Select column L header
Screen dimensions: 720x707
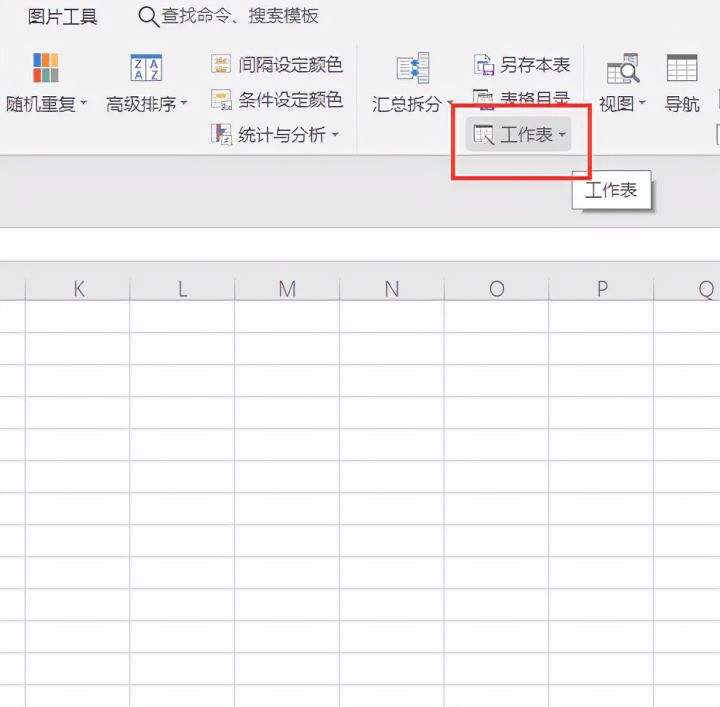click(x=182, y=289)
